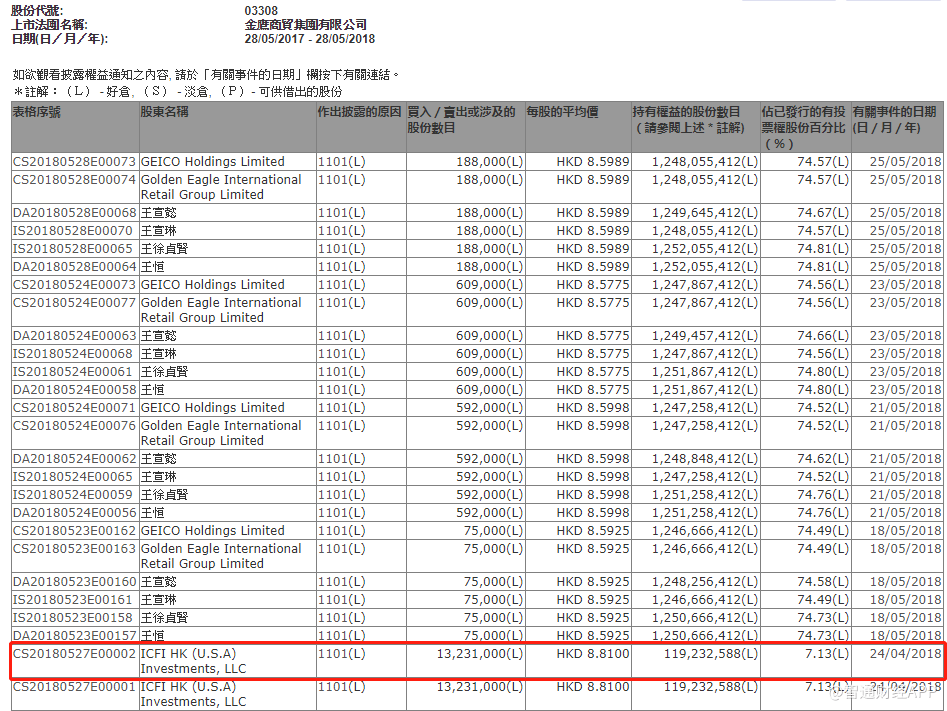This screenshot has height=711, width=947.
Task: Select form serial number DA20180523E00157
Action: coord(74,635)
